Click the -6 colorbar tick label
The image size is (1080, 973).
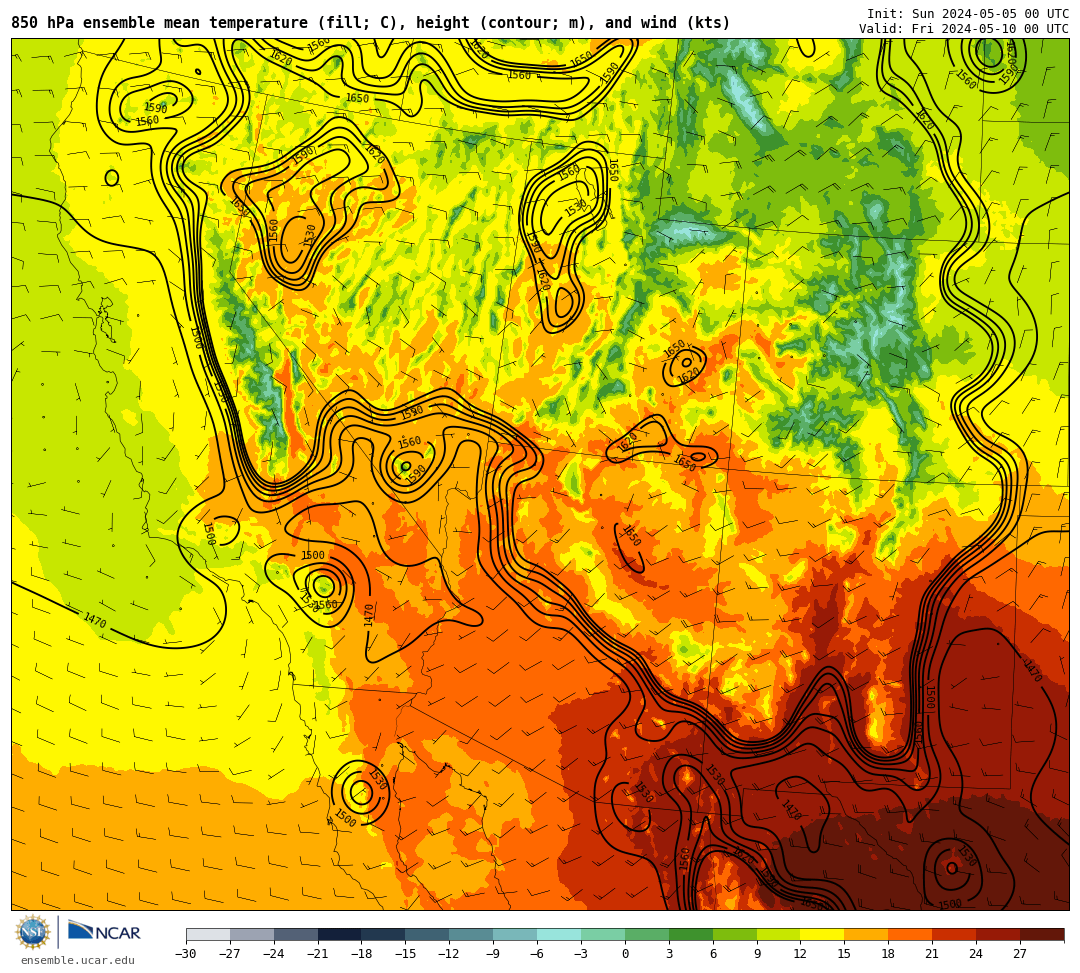(x=537, y=954)
